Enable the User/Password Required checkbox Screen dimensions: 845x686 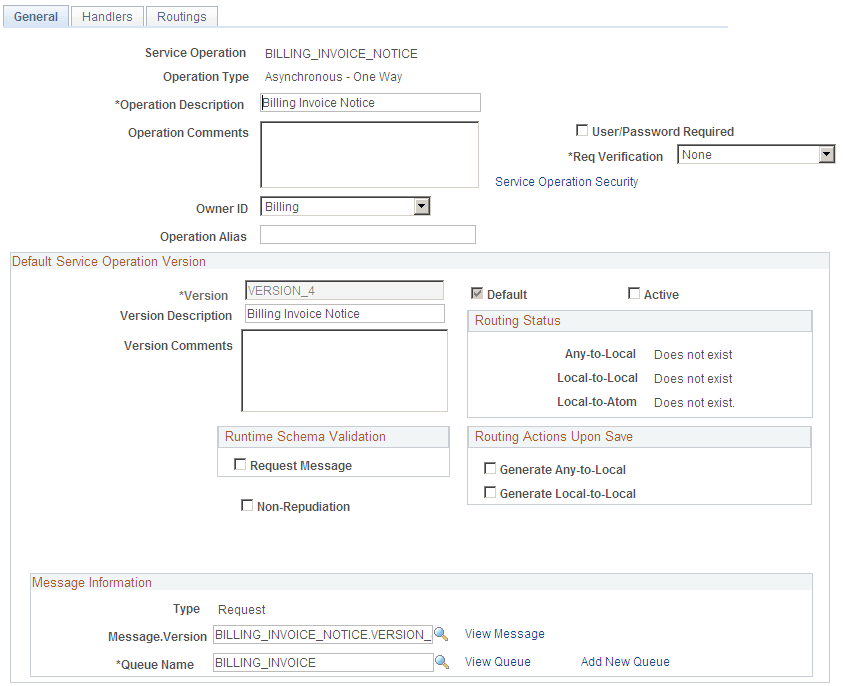[x=582, y=131]
